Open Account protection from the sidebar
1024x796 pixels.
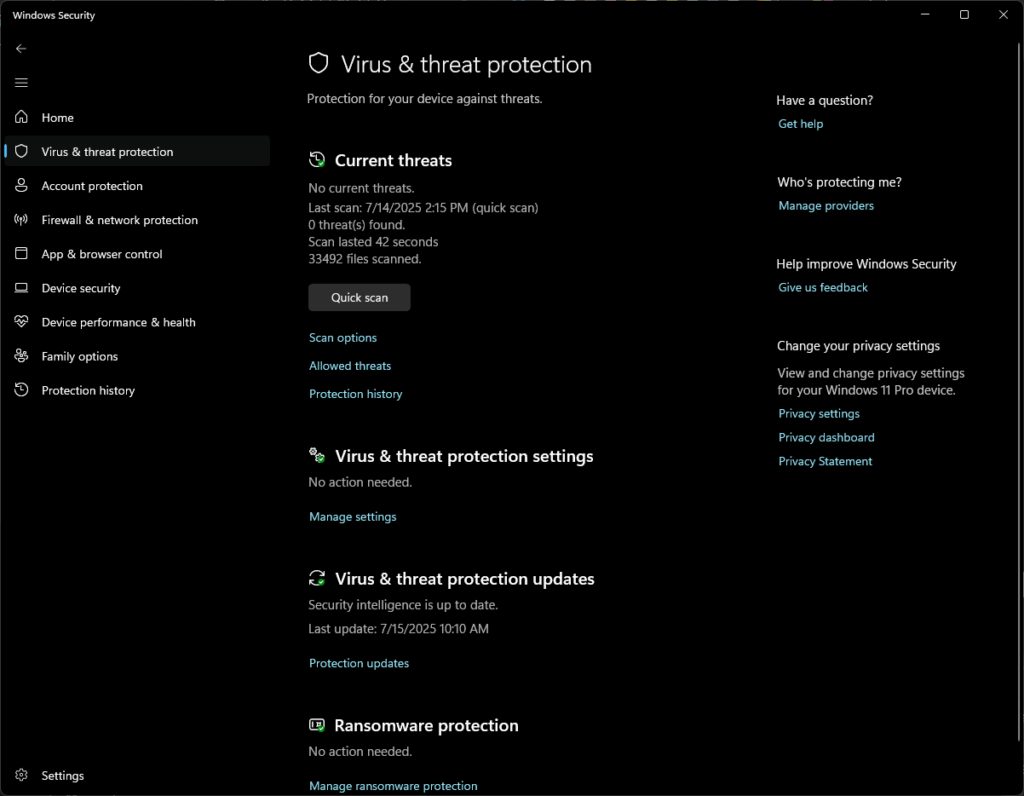90,185
